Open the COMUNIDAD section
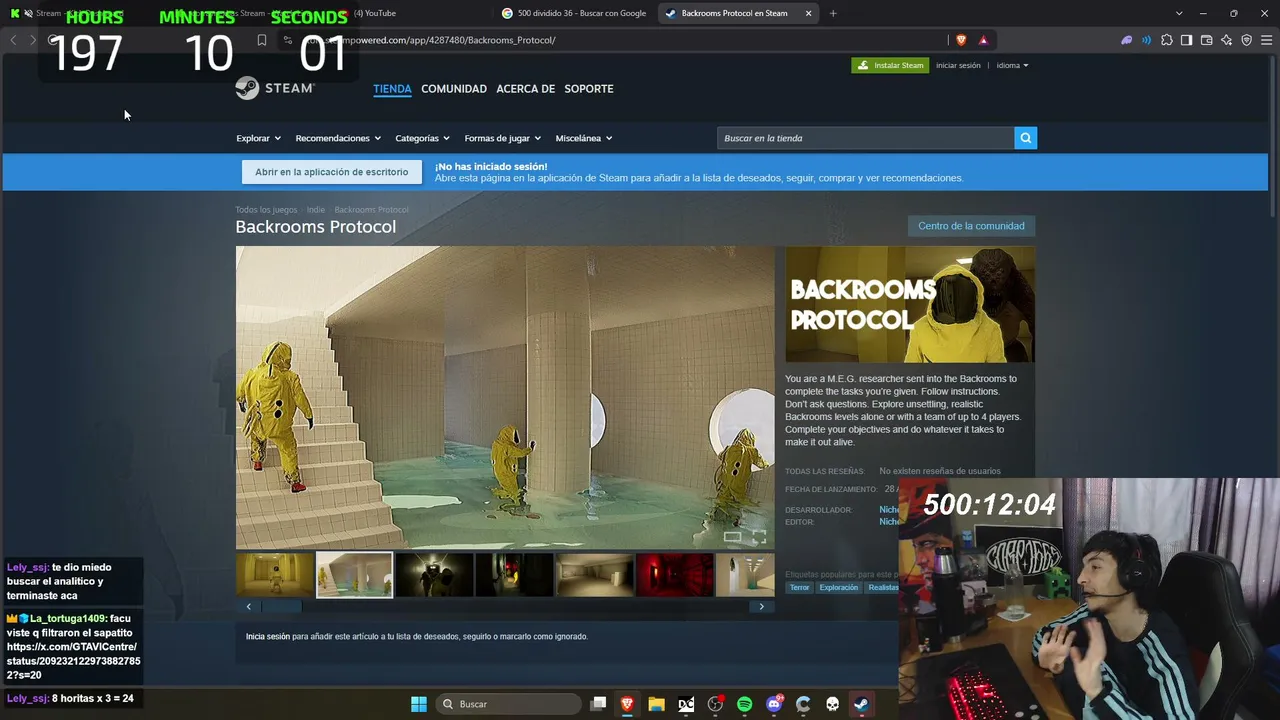Screen dimensions: 1280x720 click(x=454, y=89)
